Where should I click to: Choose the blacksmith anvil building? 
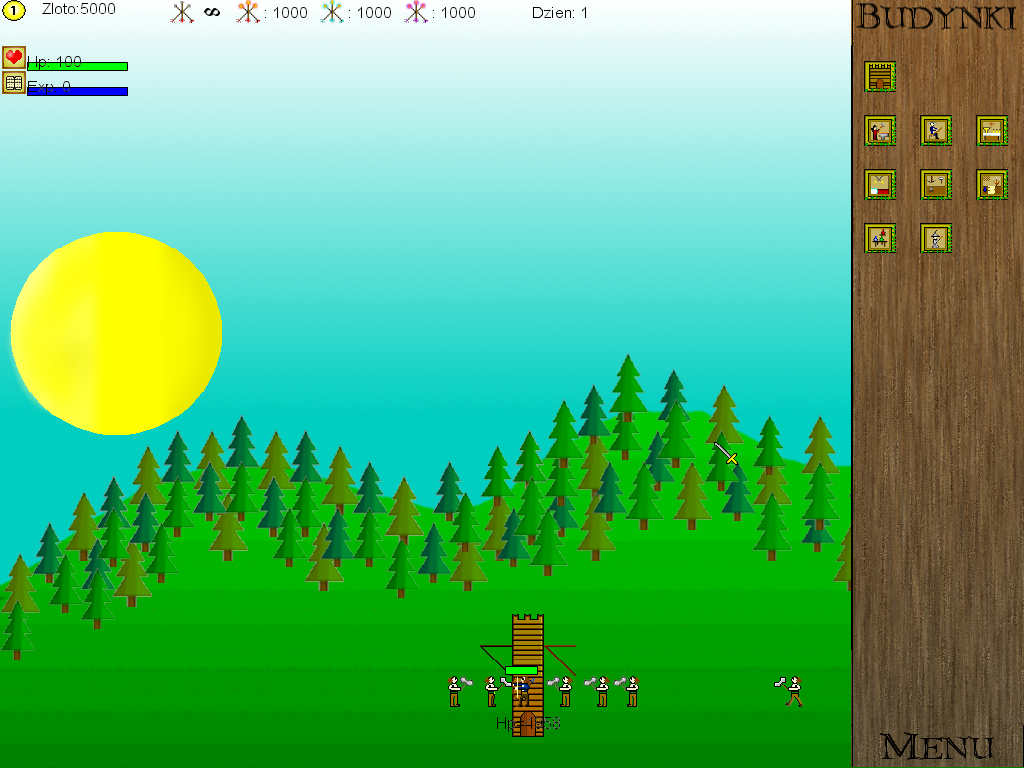tap(879, 131)
